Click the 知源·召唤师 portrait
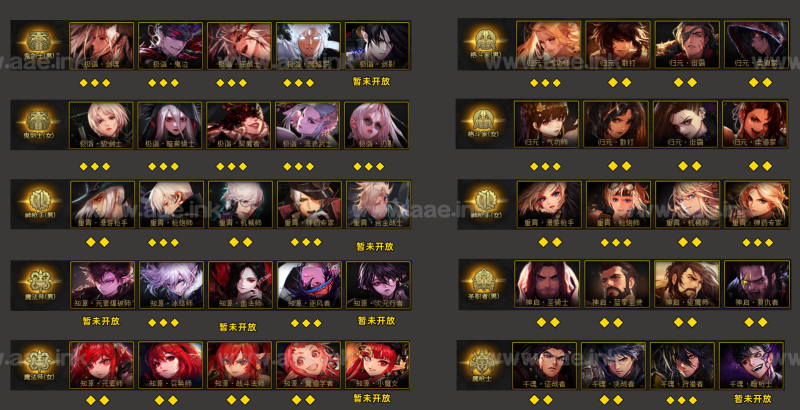The width and height of the screenshot is (800, 410). (170, 365)
